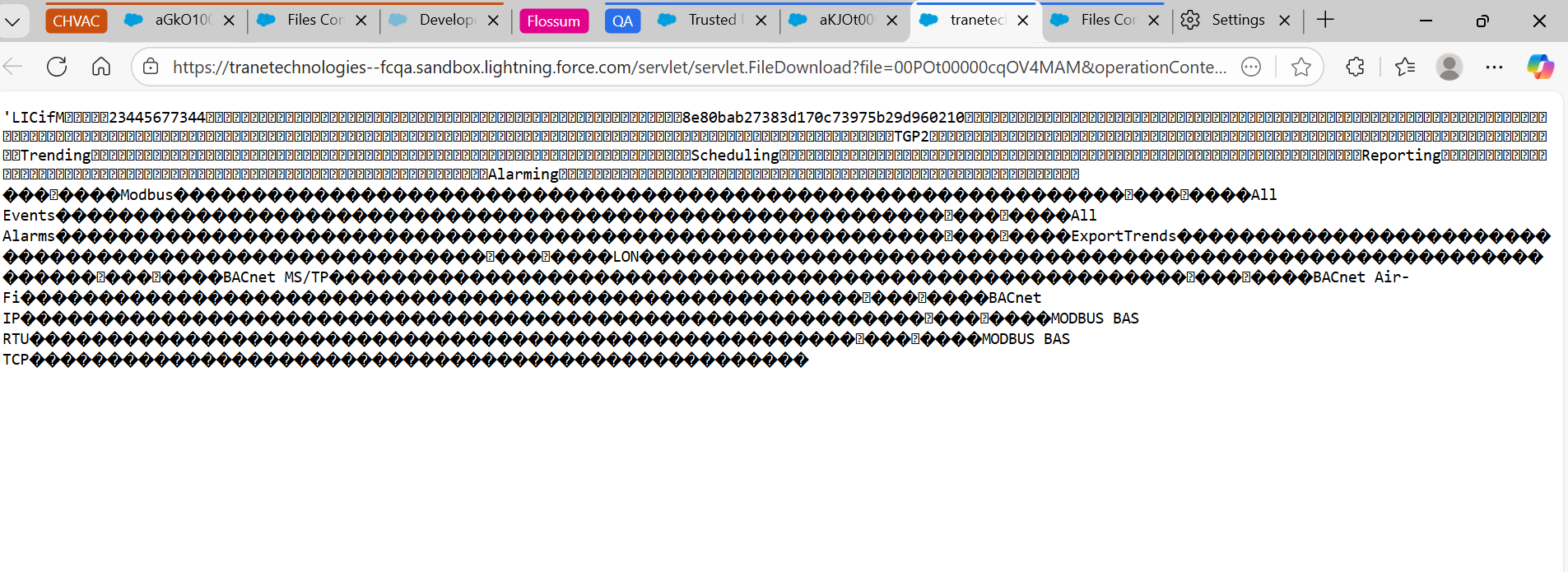Viewport: 1568px width, 572px height.
Task: Click the word TGP2 in file text
Action: [911, 137]
